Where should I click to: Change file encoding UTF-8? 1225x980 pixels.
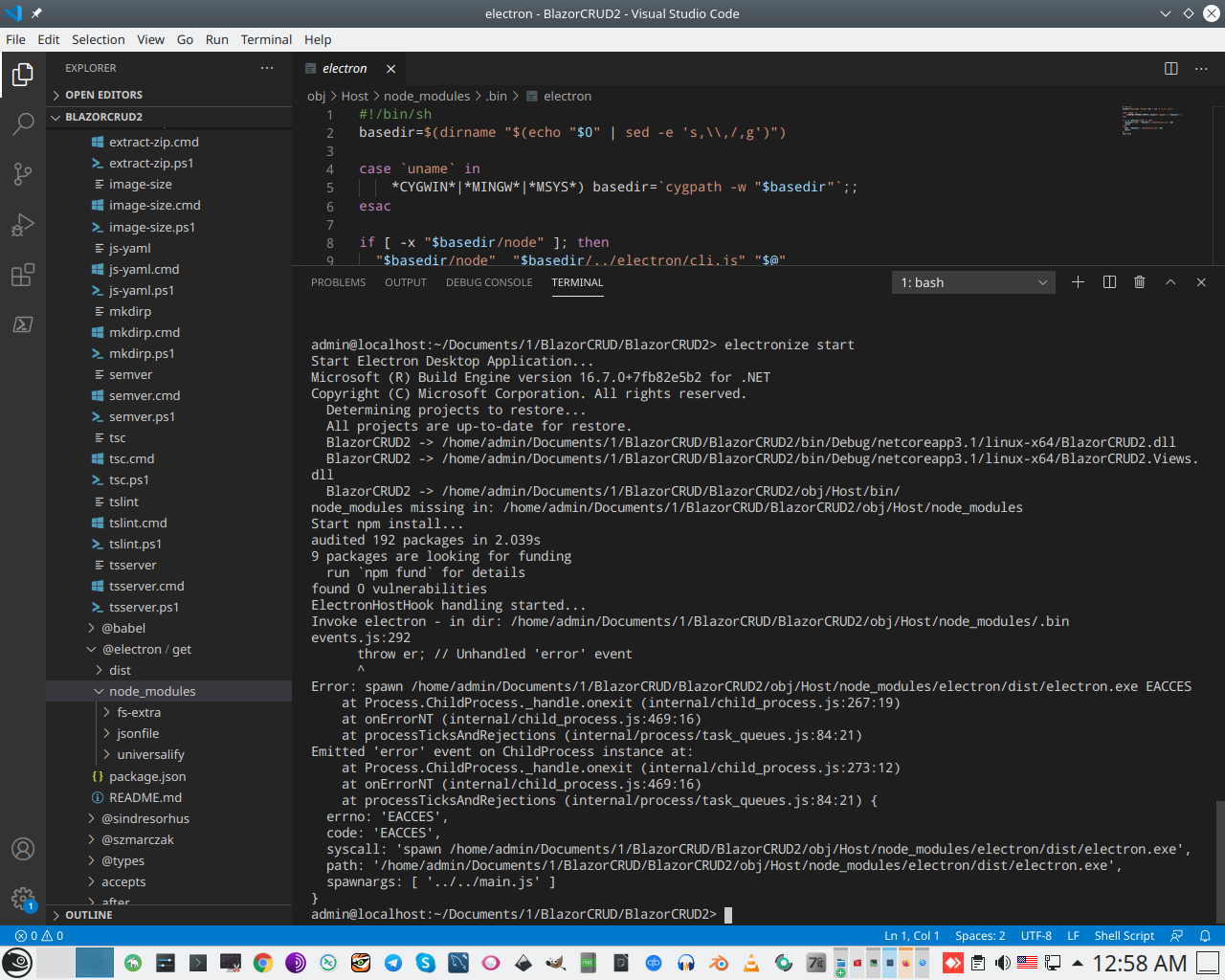pos(1036,936)
